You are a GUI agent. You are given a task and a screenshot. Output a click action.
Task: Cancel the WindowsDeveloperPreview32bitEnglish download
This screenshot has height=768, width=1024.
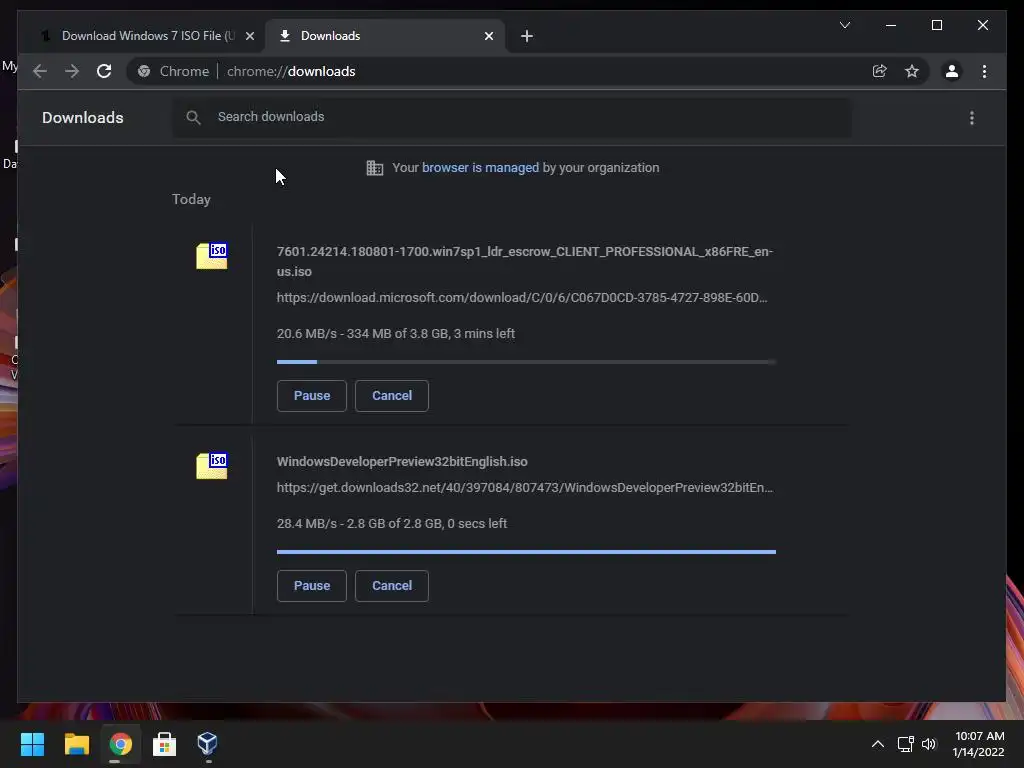(392, 586)
